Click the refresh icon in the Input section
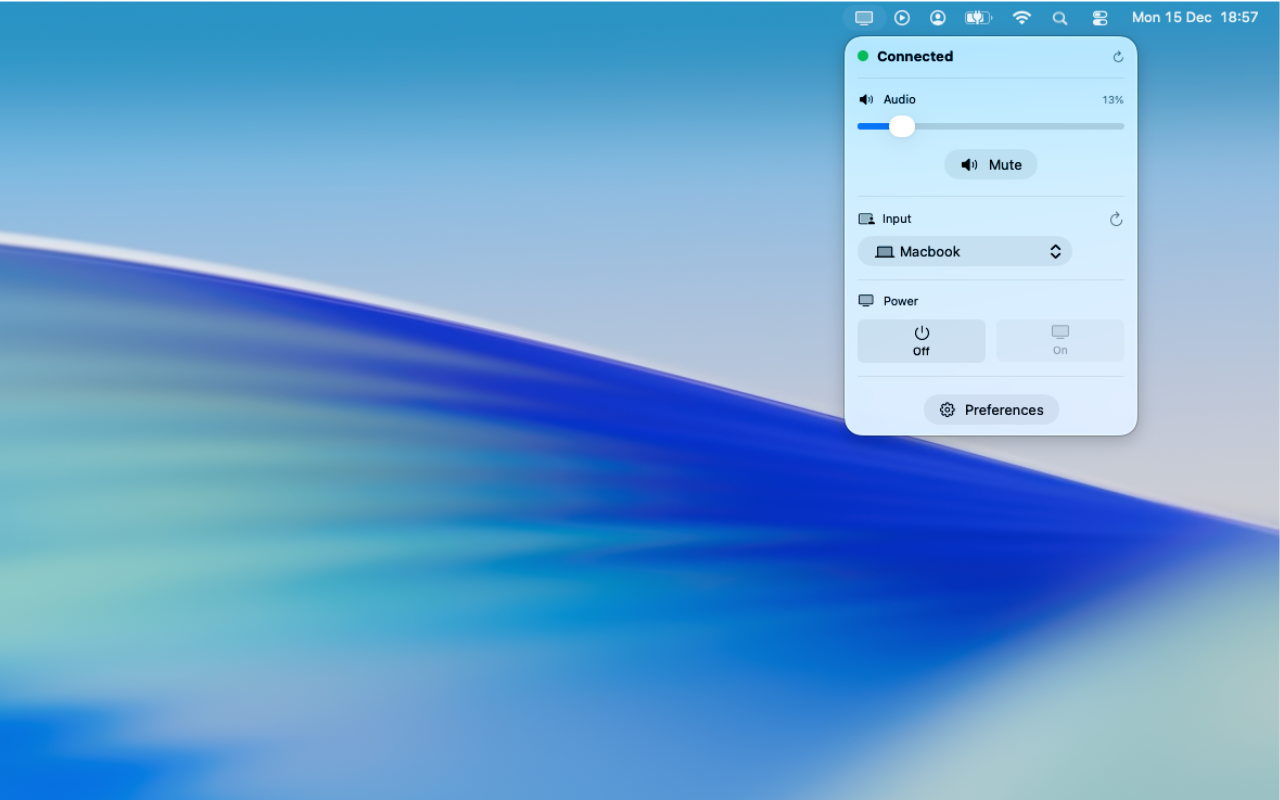This screenshot has height=800, width=1280. (1116, 219)
